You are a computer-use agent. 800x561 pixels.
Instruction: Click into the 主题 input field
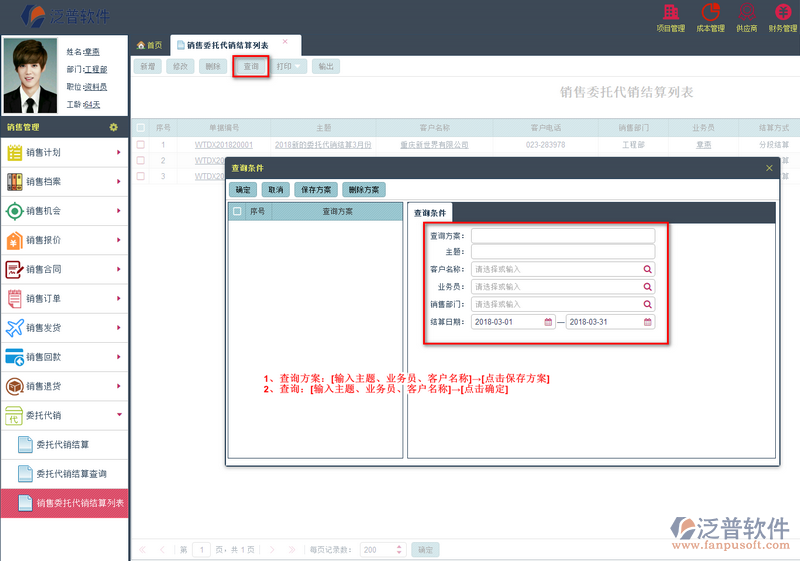click(x=562, y=252)
